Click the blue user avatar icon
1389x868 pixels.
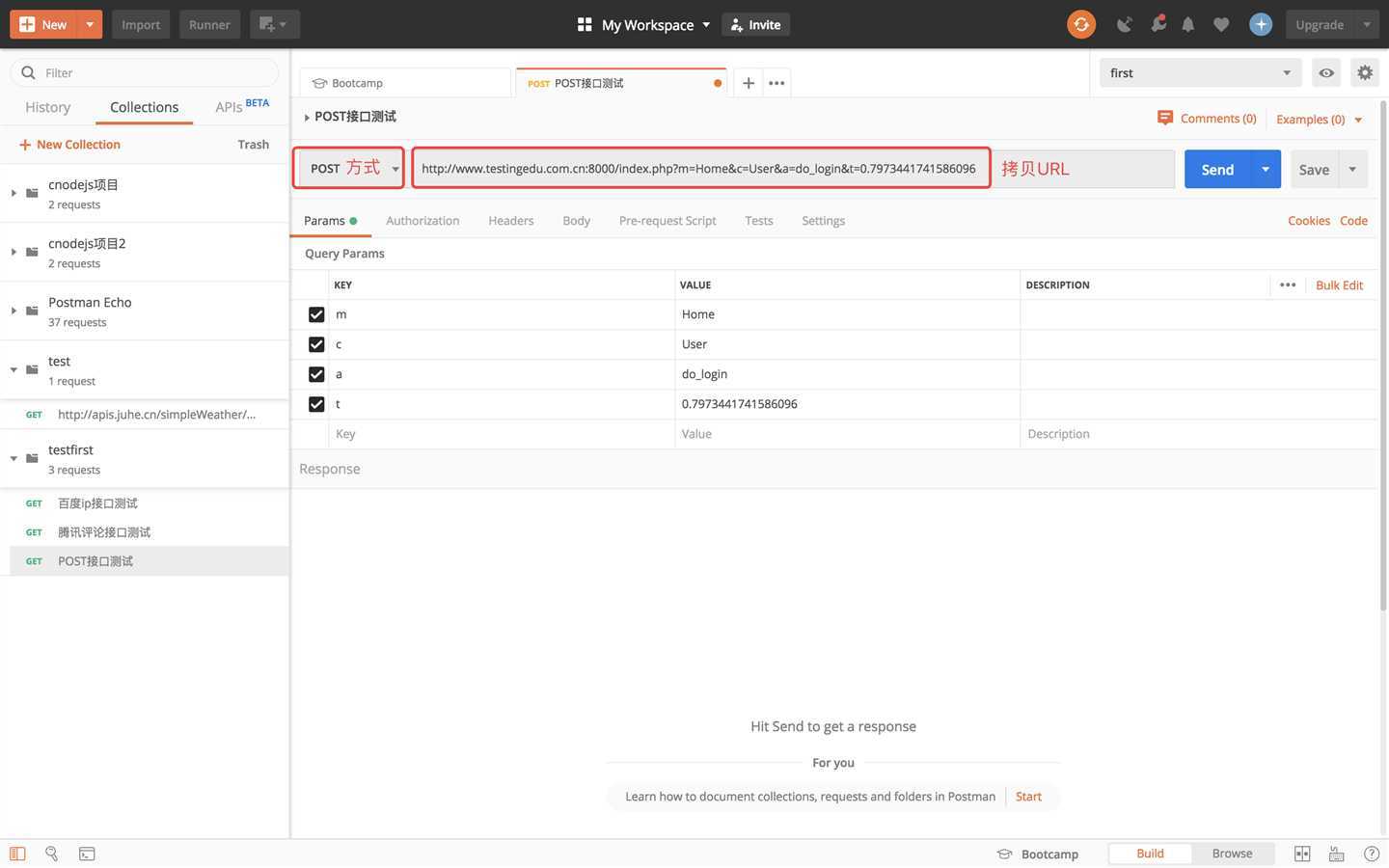(x=1260, y=24)
